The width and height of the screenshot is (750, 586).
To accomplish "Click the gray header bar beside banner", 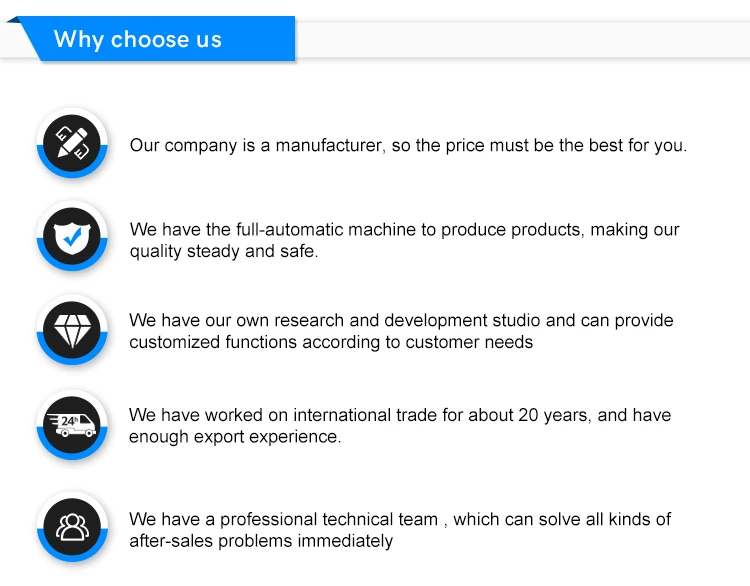I will (520, 40).
